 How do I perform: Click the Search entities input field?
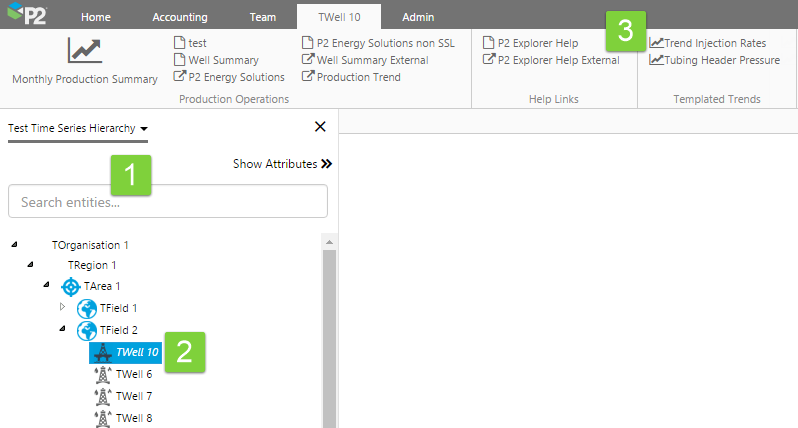(x=168, y=202)
